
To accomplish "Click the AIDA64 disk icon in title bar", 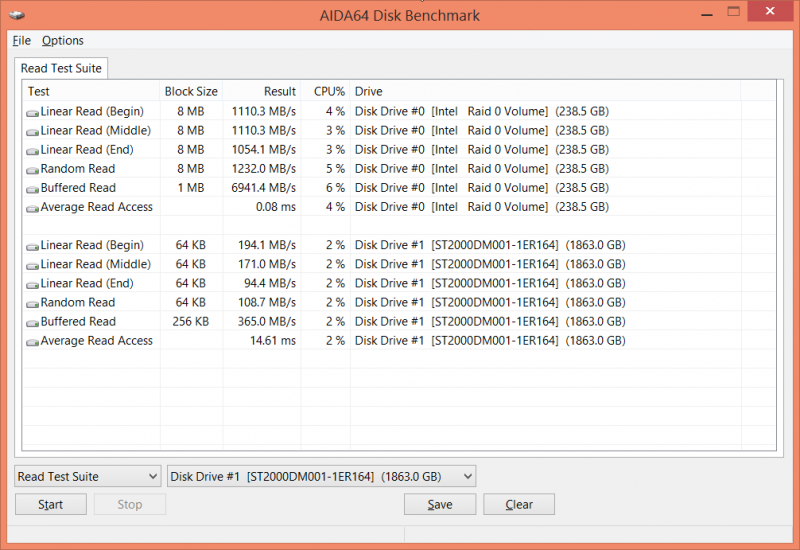I will tap(16, 15).
